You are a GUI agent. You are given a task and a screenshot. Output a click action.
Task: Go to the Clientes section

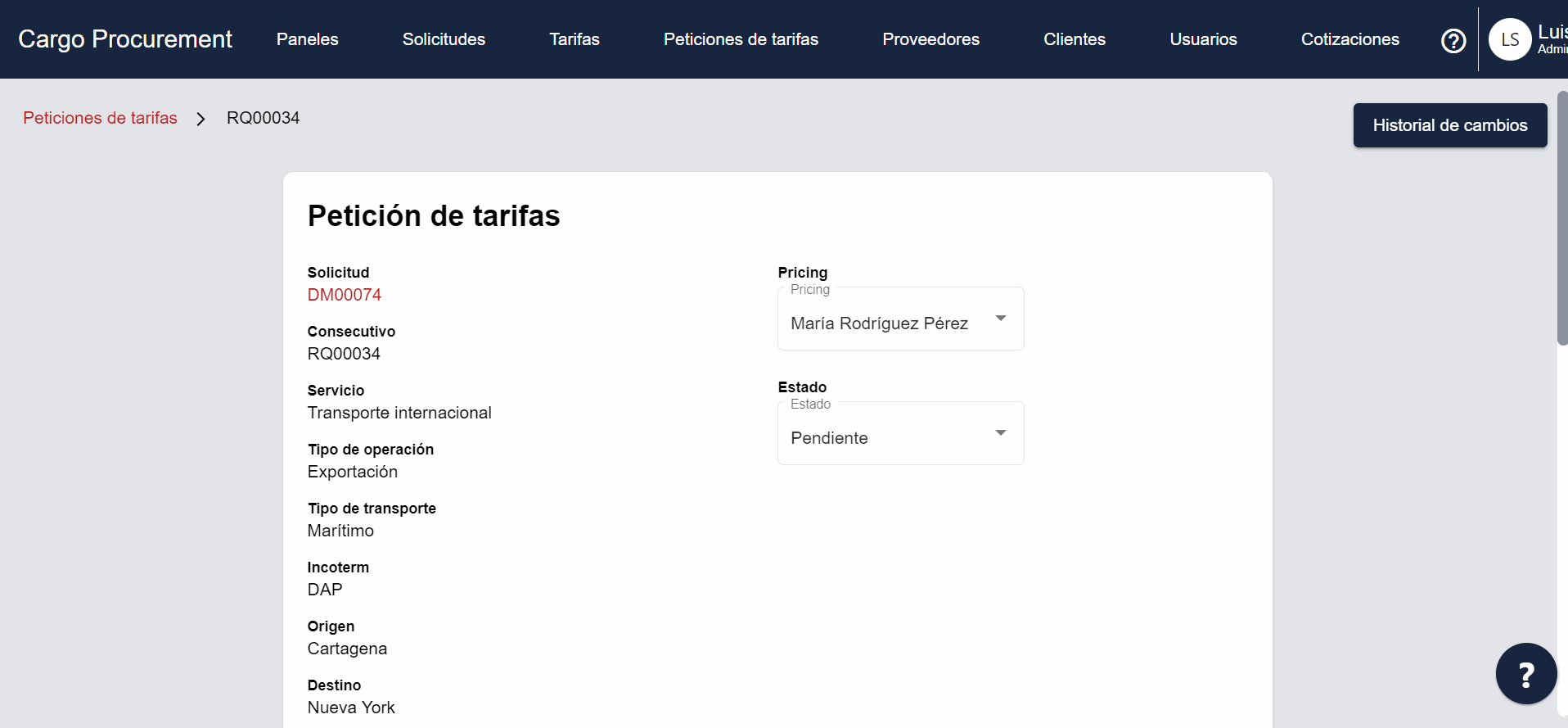(1075, 39)
